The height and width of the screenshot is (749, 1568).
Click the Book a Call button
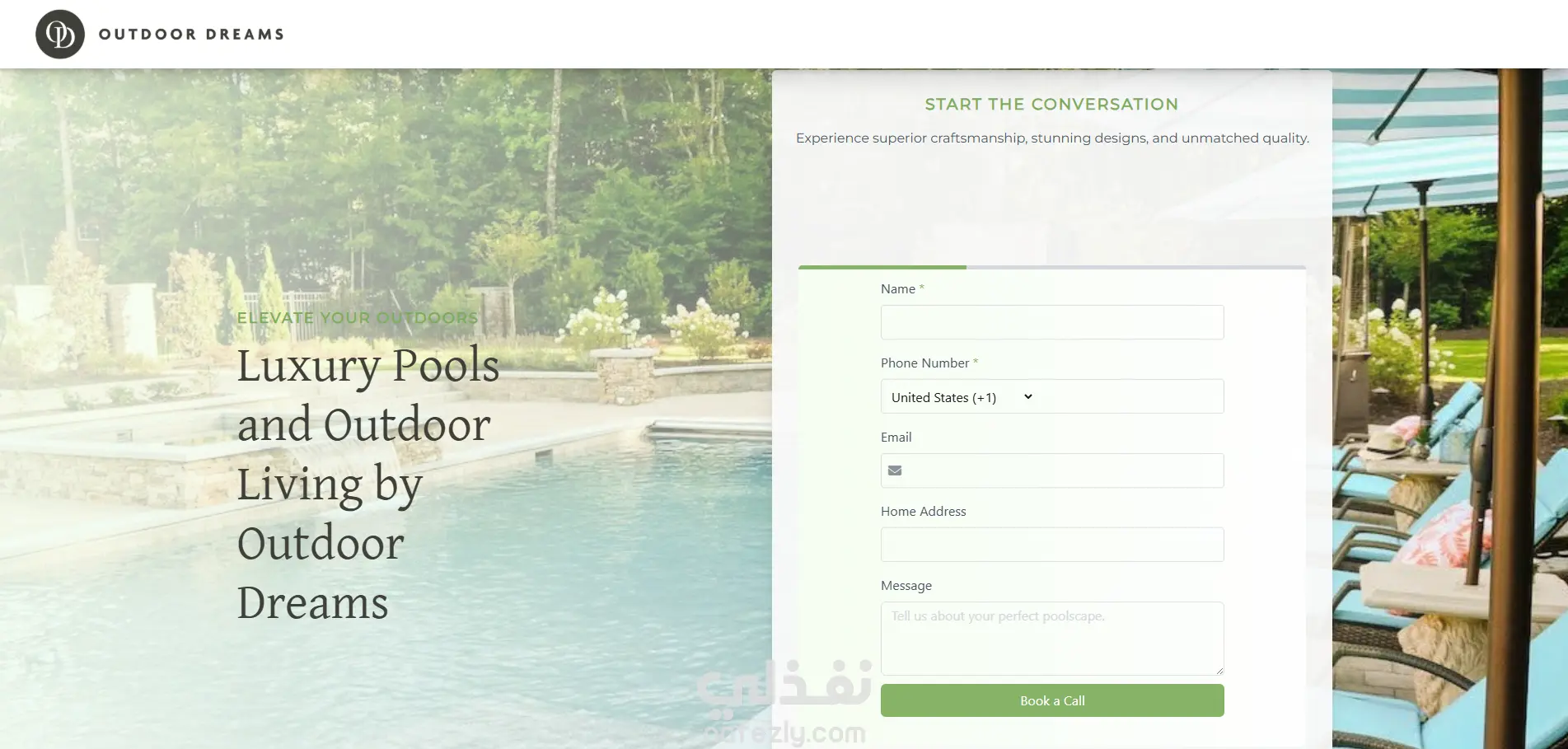tap(1052, 700)
